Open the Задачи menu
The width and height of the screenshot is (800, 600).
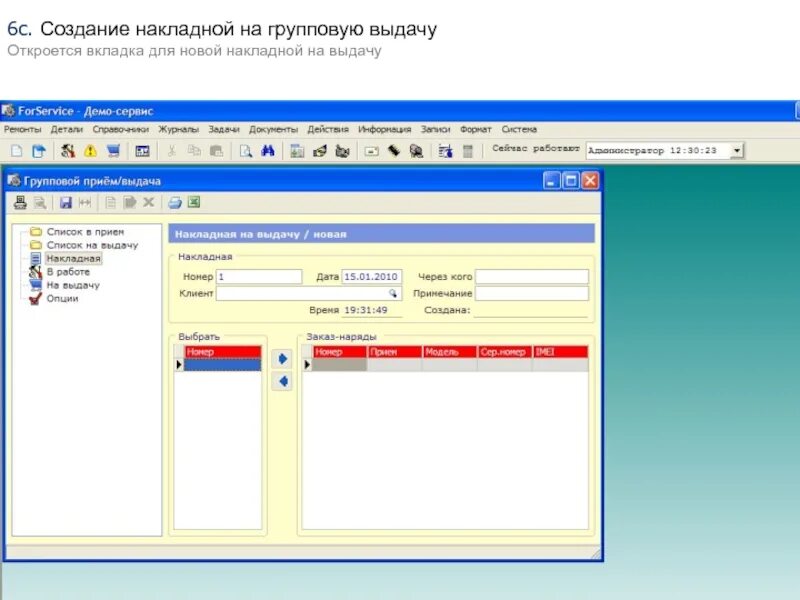pos(224,129)
